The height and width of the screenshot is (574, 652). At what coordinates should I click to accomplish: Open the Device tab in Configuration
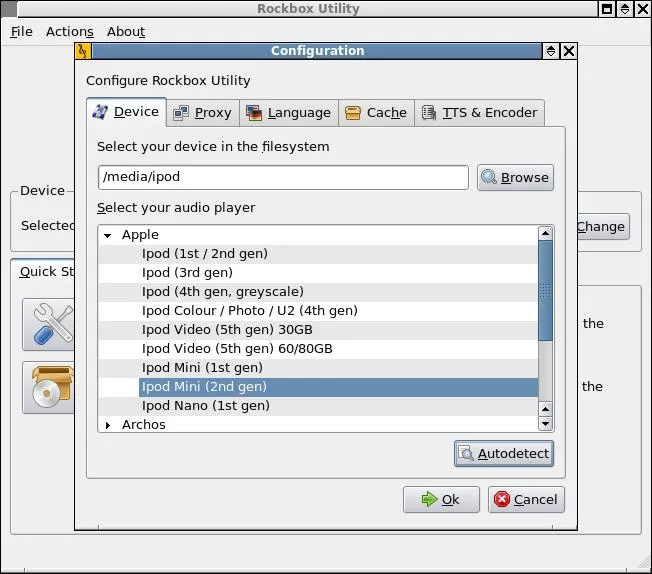(x=127, y=112)
